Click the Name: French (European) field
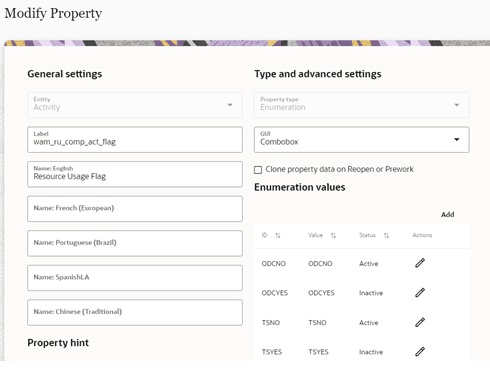 click(135, 209)
